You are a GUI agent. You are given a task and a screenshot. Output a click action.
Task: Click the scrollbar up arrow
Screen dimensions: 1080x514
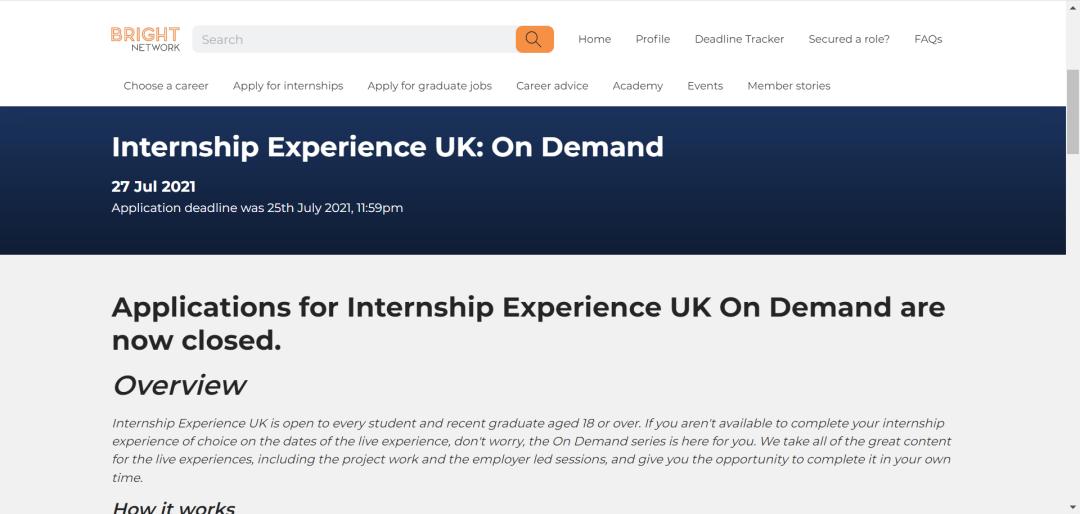(x=1072, y=7)
